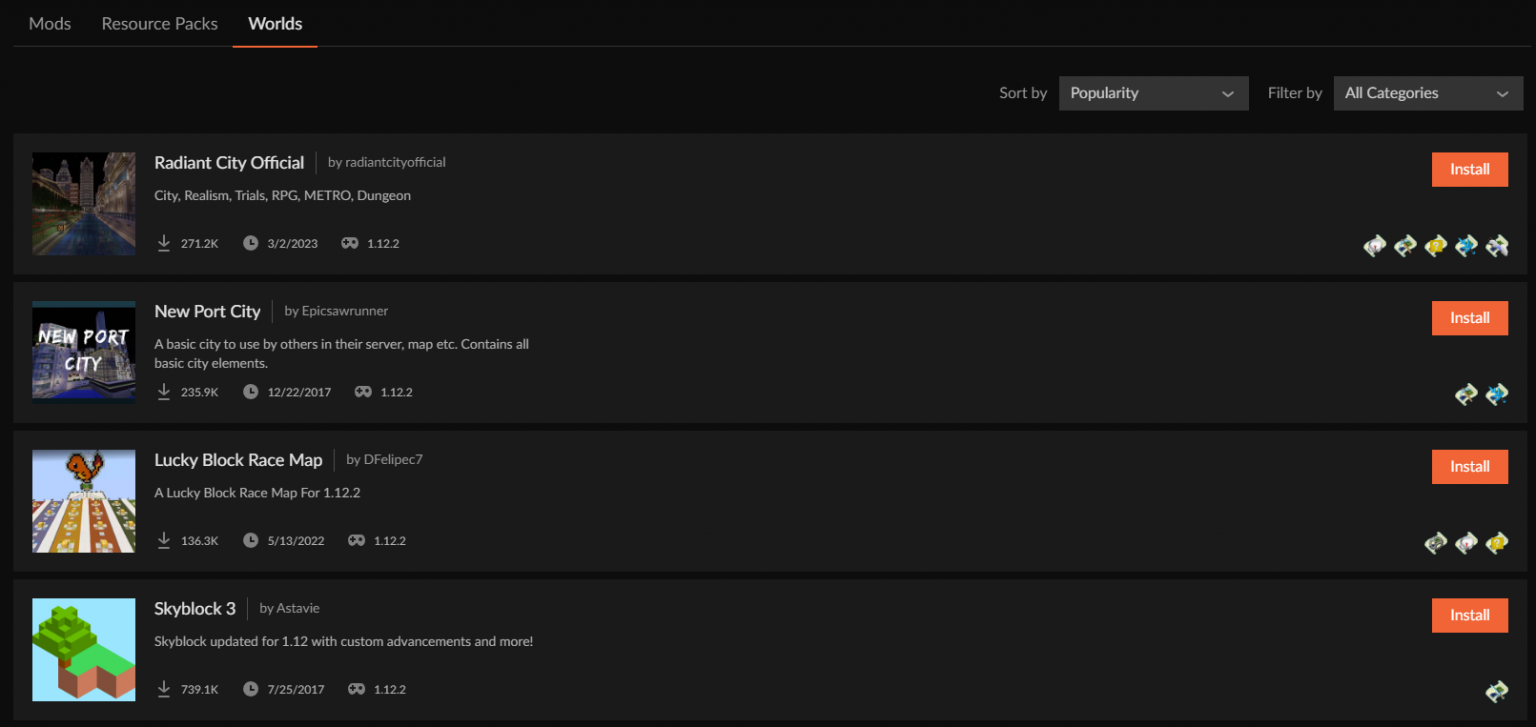Viewport: 1536px width, 727px height.
Task: Click the download count icon beside 739.1K
Action: (163, 689)
